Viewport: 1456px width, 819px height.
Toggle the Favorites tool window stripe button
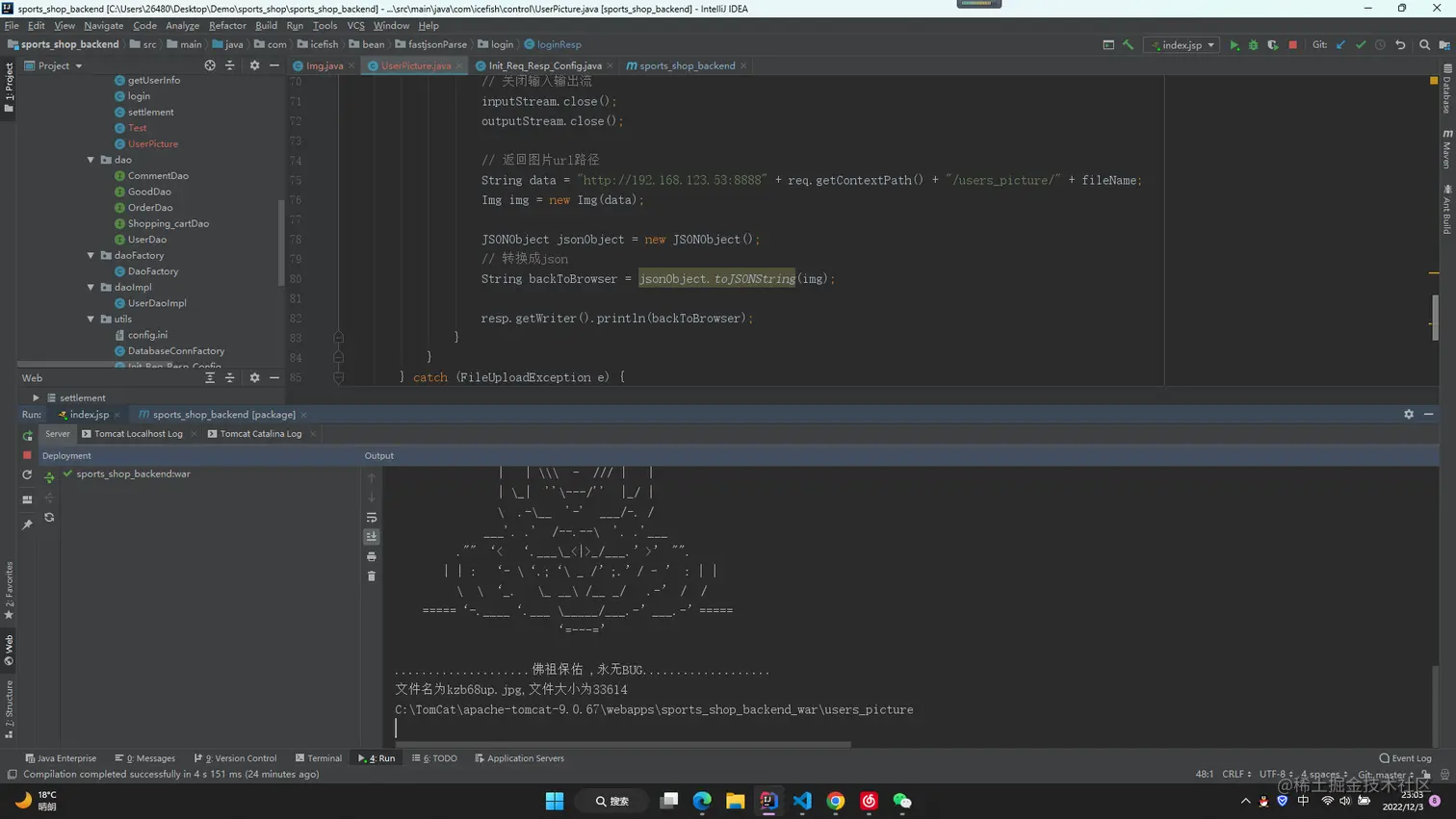tap(9, 591)
